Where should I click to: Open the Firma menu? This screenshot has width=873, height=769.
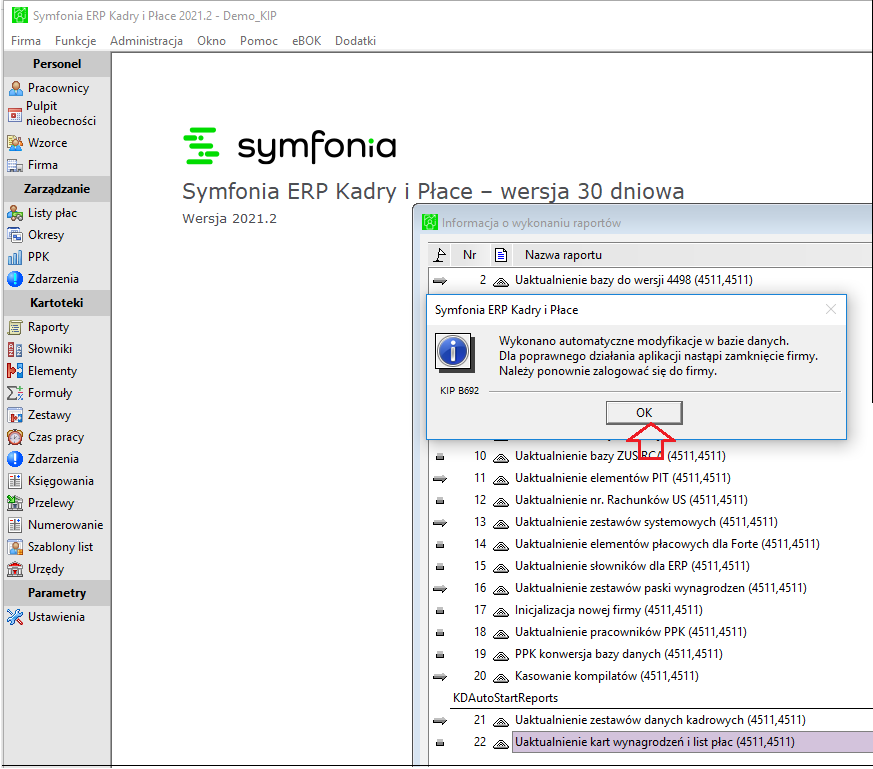[x=26, y=41]
